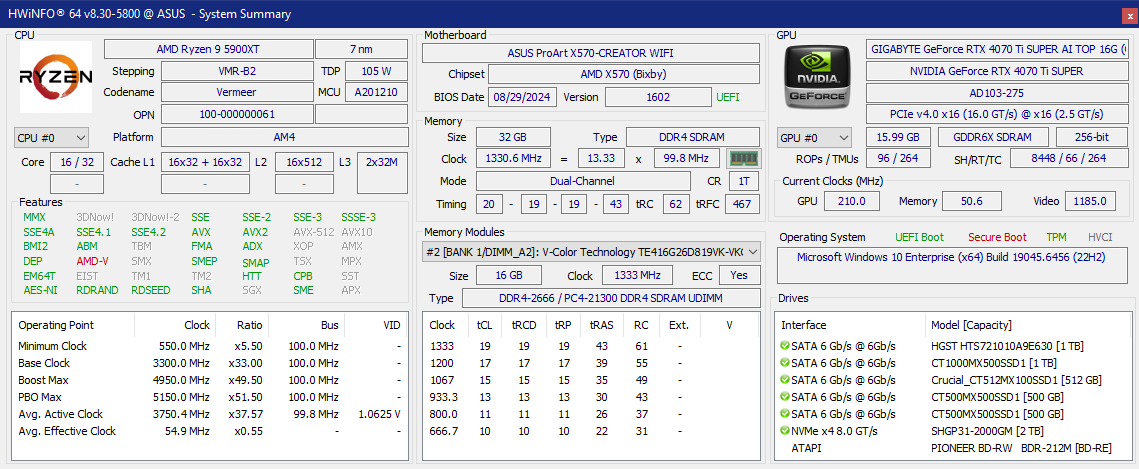Click the AMD Ryzen logo image
The height and width of the screenshot is (469, 1139).
(x=56, y=77)
